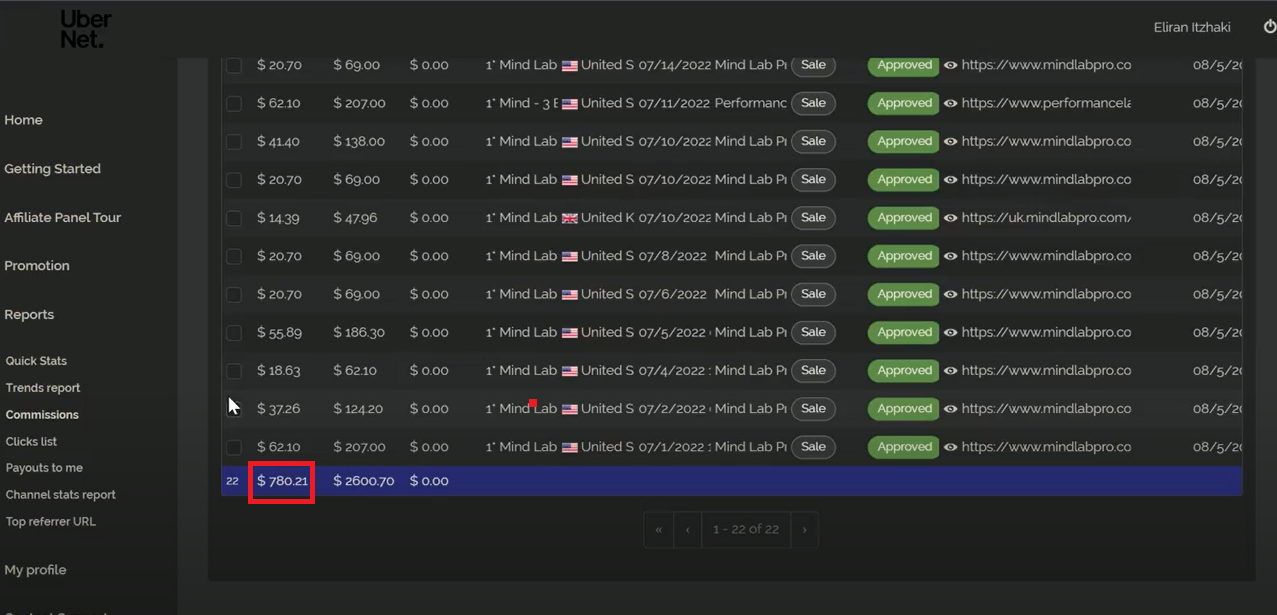Open the Trends report
The width and height of the screenshot is (1277, 615).
click(43, 388)
